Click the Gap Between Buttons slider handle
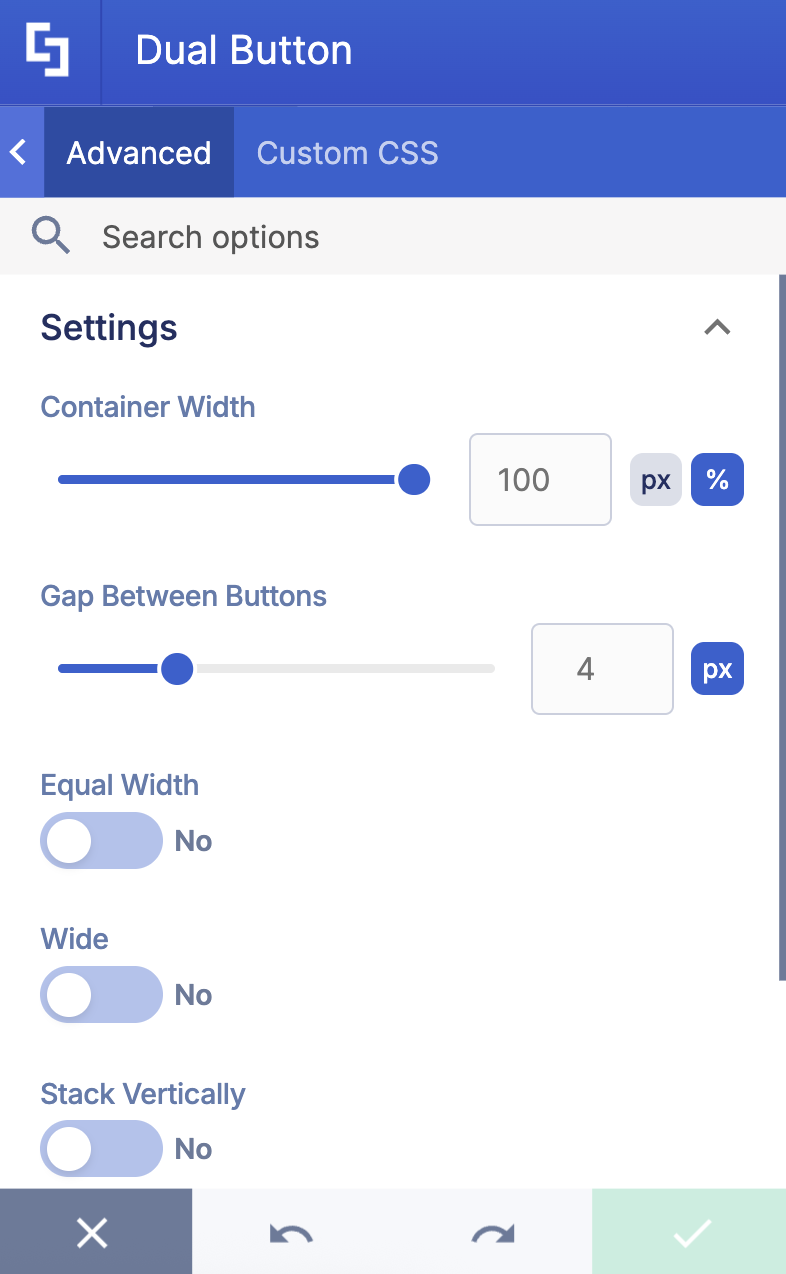Viewport: 786px width, 1274px height. pos(176,668)
